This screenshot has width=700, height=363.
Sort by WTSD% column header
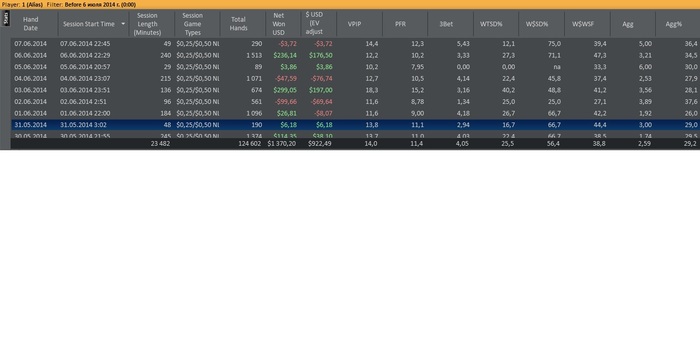pos(492,24)
